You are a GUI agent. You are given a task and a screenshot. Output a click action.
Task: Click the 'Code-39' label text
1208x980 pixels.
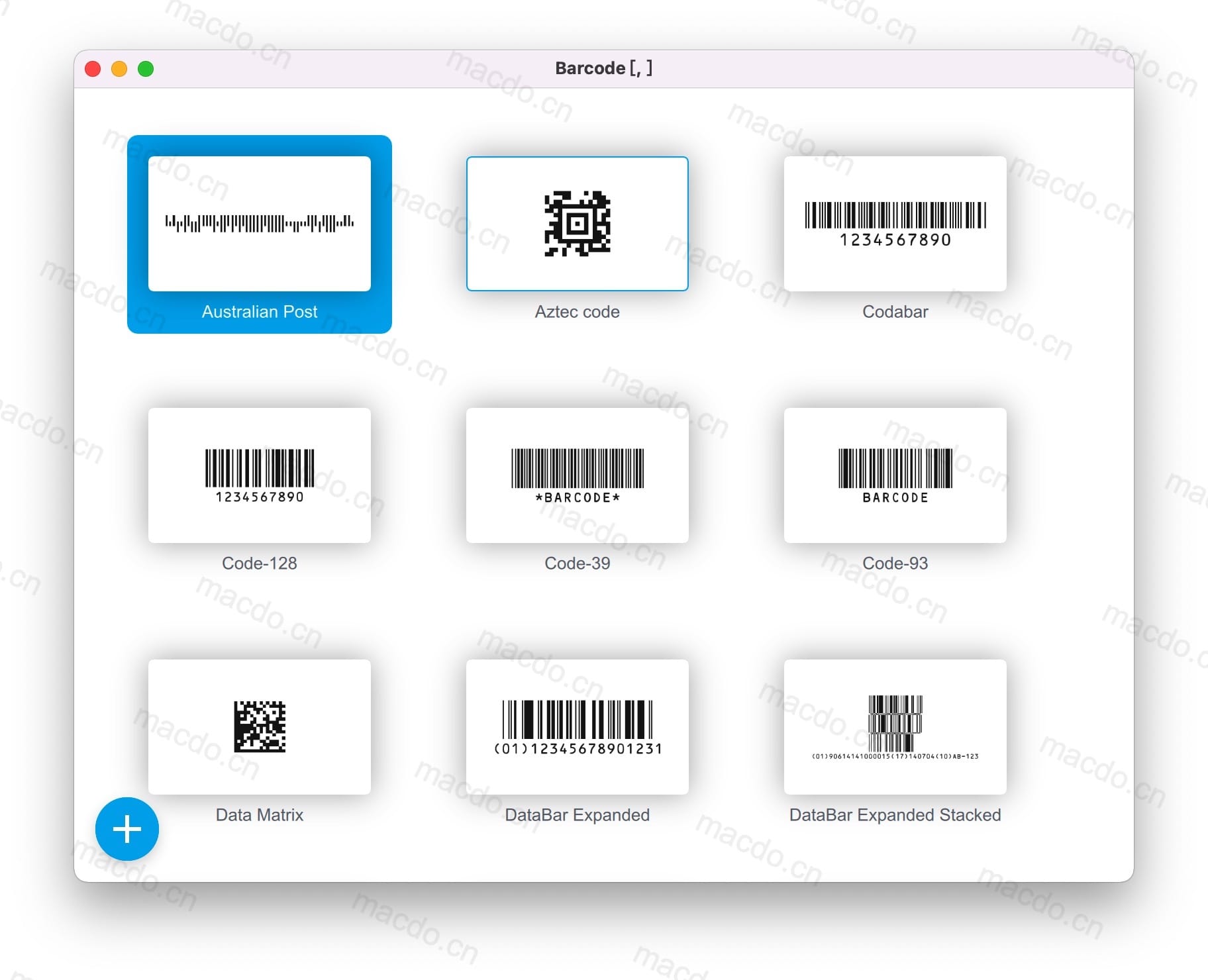(x=578, y=563)
